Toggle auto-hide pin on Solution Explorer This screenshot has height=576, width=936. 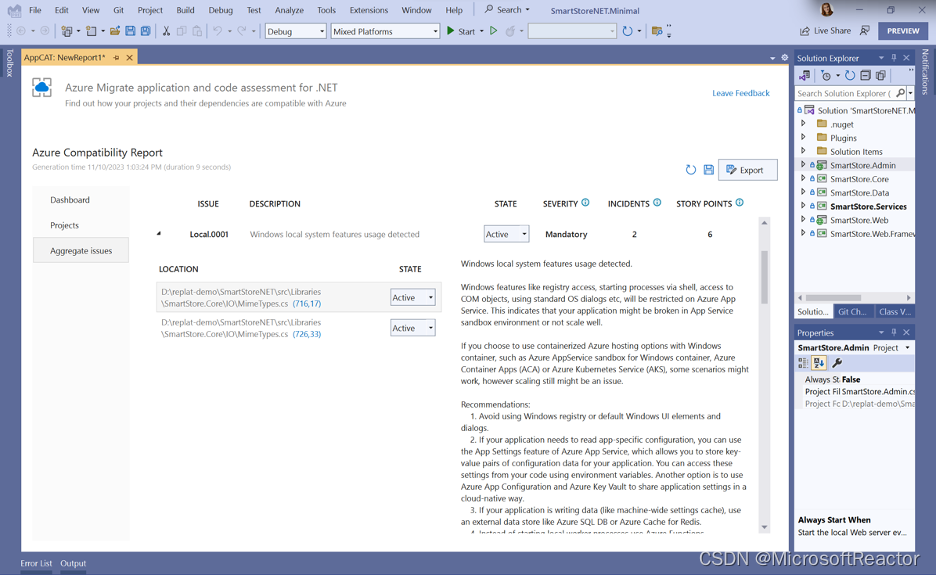pos(894,58)
